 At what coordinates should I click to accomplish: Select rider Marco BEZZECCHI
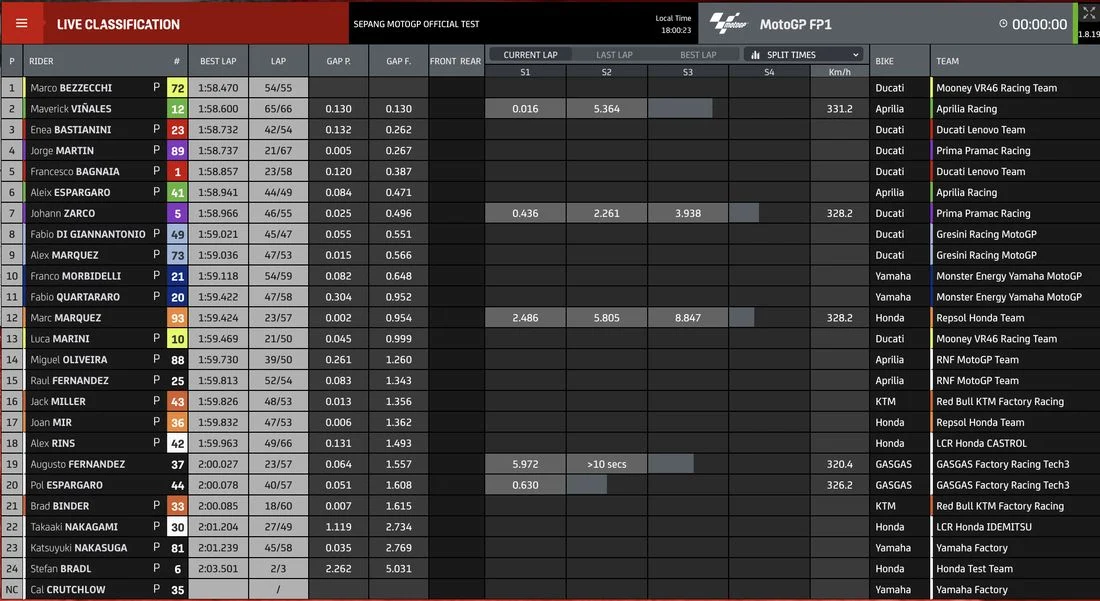pos(71,88)
